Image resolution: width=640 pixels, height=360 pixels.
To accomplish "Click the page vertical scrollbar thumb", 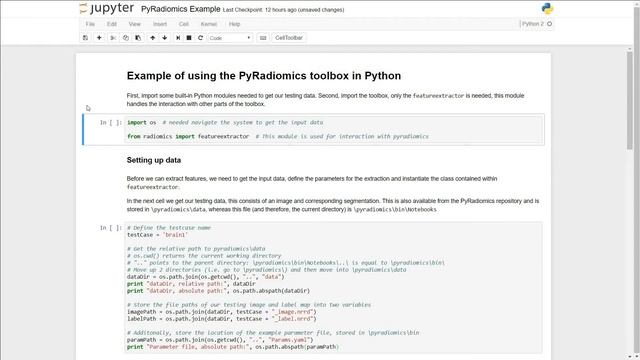I will pyautogui.click(x=630, y=100).
